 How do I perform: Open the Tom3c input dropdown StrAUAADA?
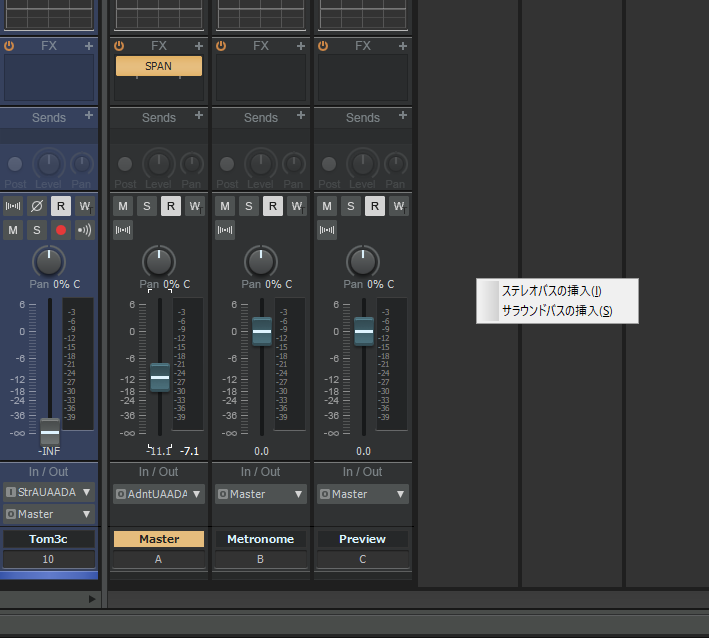pos(49,492)
